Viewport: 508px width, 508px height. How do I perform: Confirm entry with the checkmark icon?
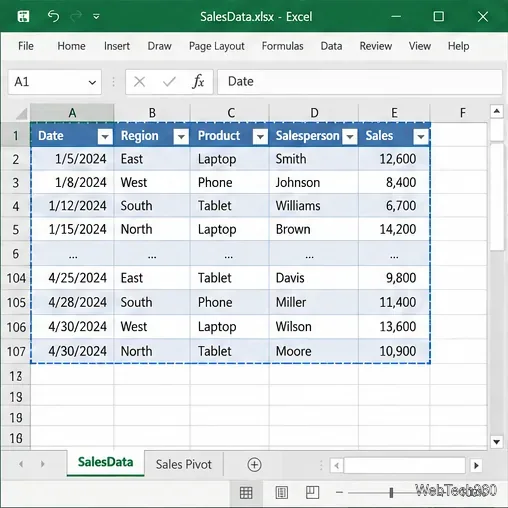pyautogui.click(x=169, y=82)
